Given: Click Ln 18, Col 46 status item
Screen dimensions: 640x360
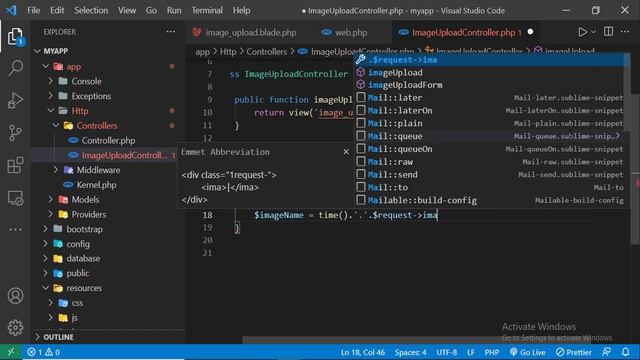Looking at the screenshot, I should (x=363, y=352).
